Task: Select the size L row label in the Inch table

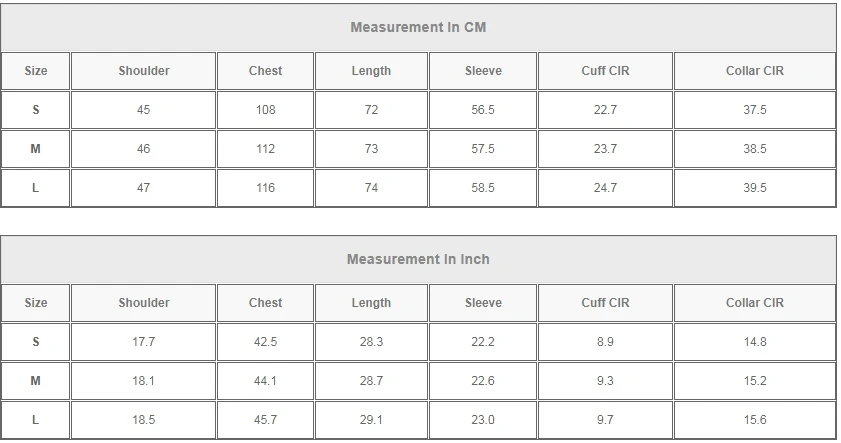Action: click(x=36, y=420)
